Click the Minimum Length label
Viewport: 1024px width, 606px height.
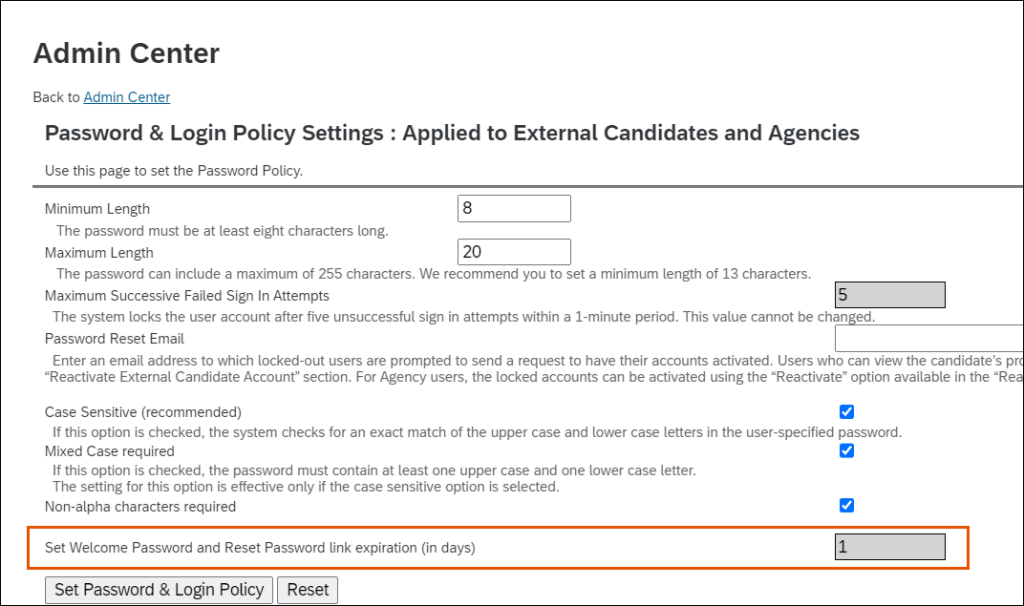click(x=97, y=209)
